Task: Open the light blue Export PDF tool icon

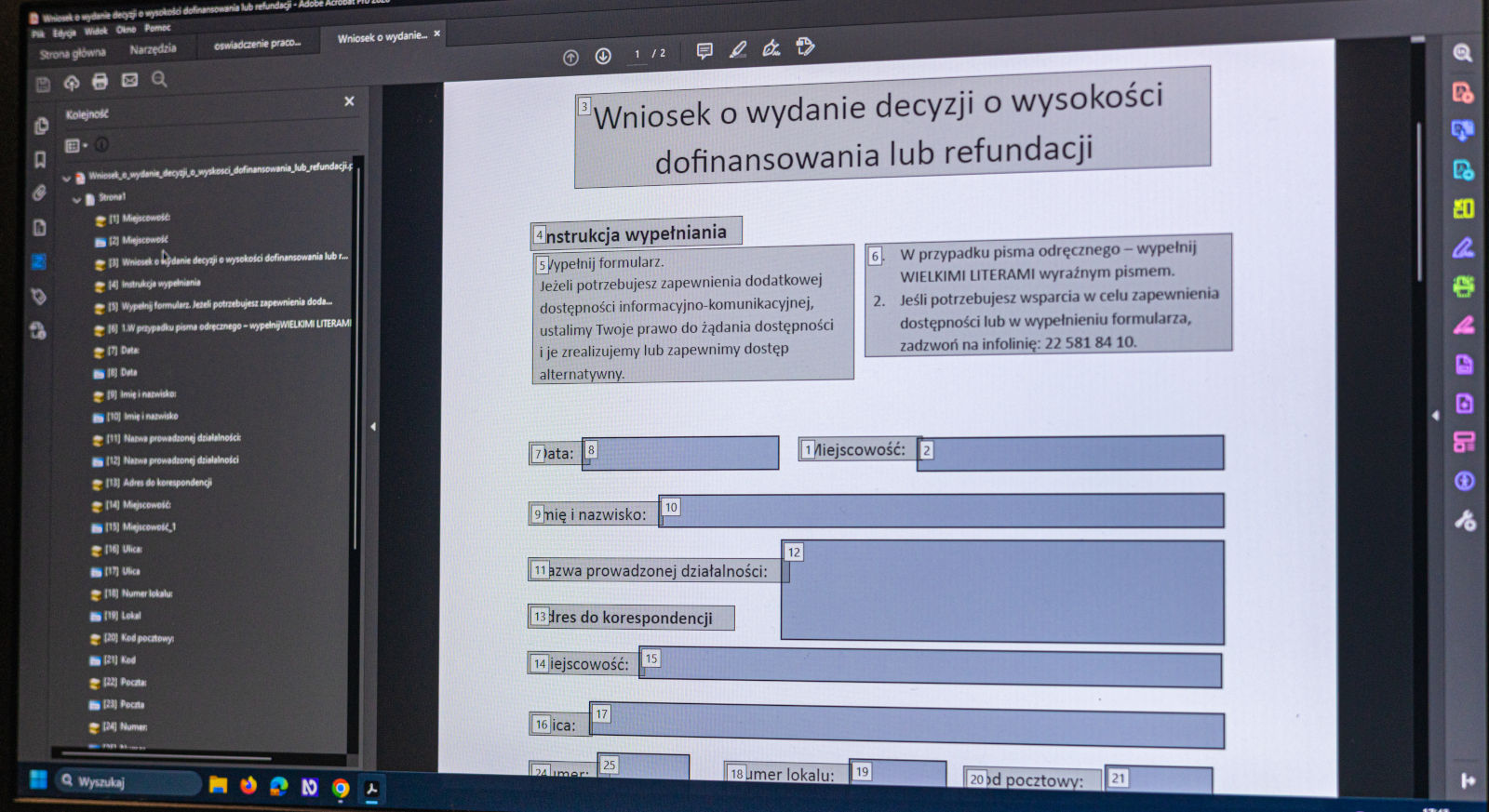Action: pyautogui.click(x=1463, y=170)
